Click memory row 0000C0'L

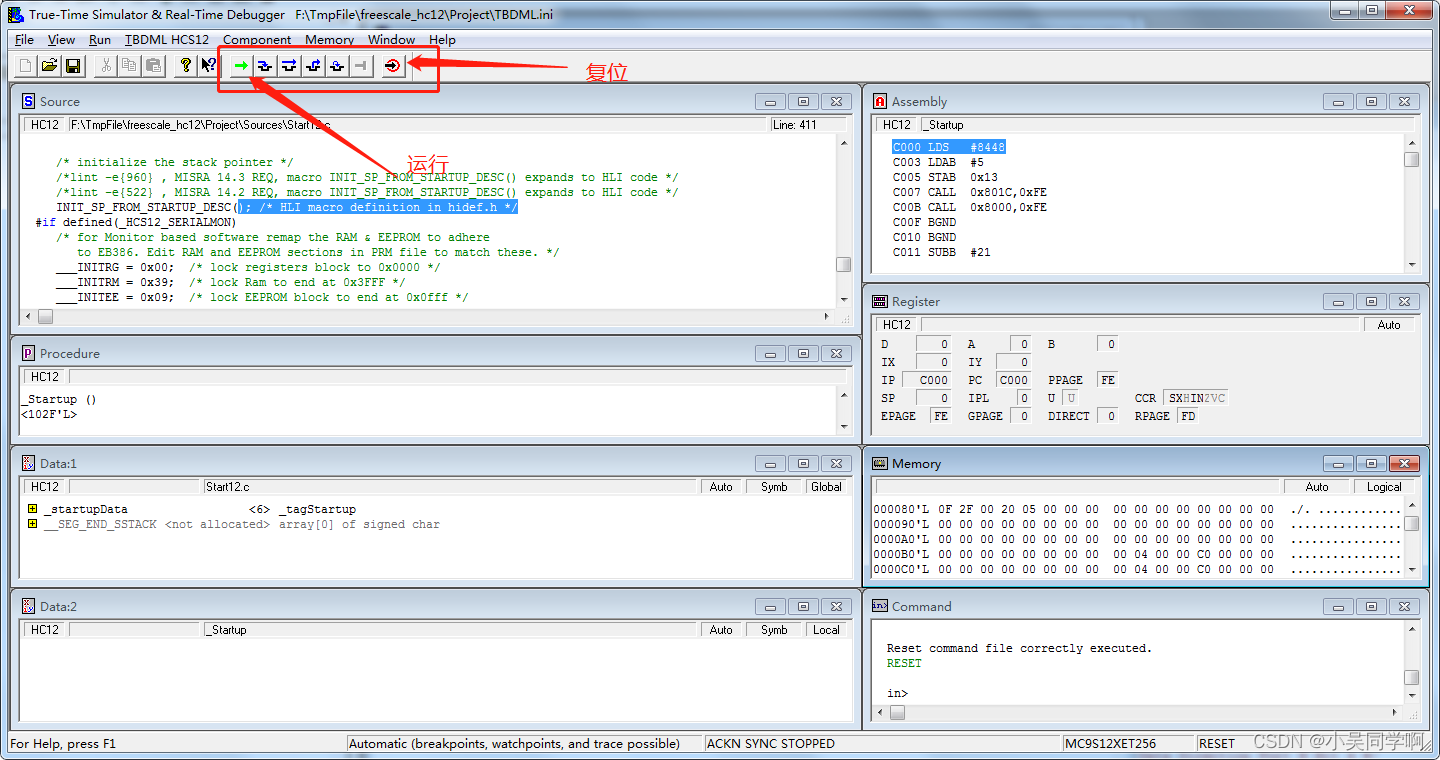[1137, 569]
